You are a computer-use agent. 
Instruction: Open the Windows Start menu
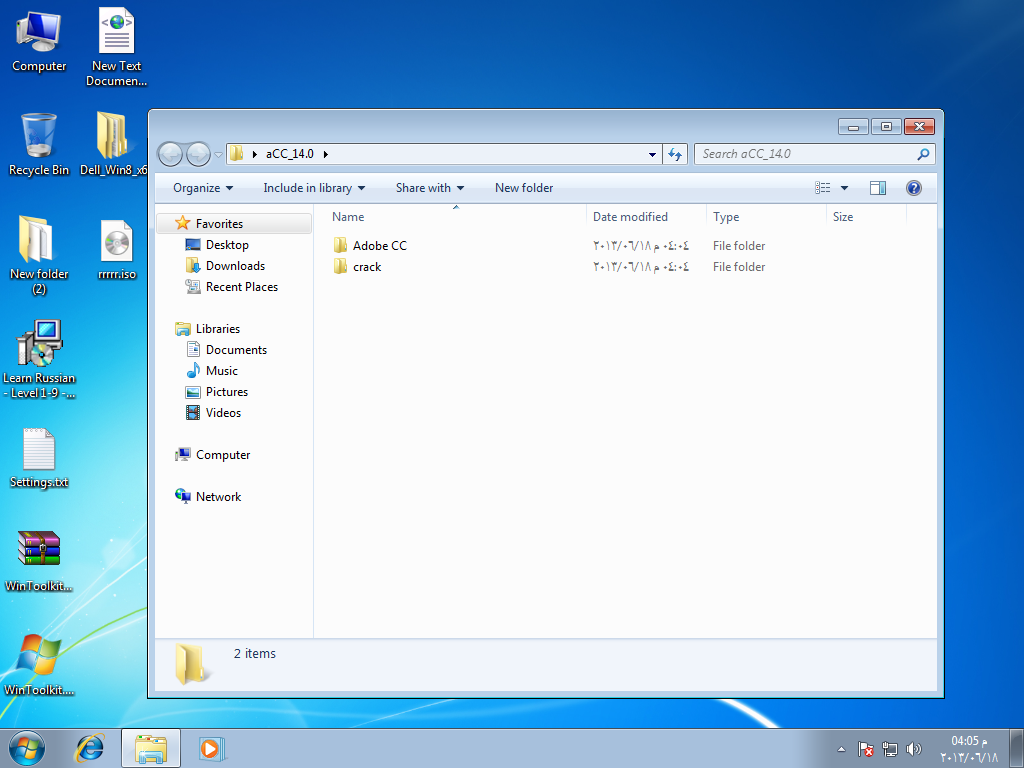27,748
